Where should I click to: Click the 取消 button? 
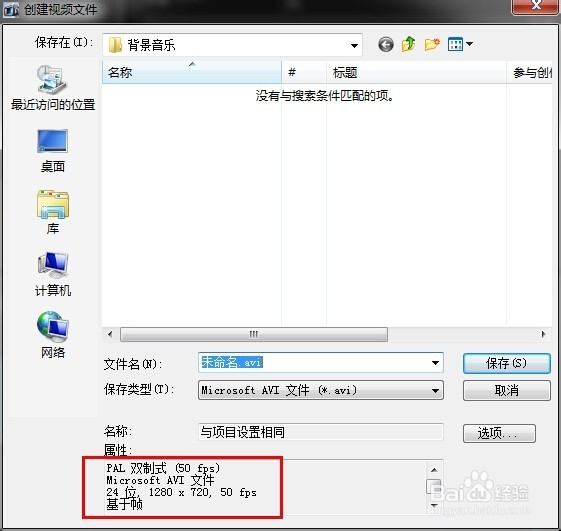coord(506,390)
